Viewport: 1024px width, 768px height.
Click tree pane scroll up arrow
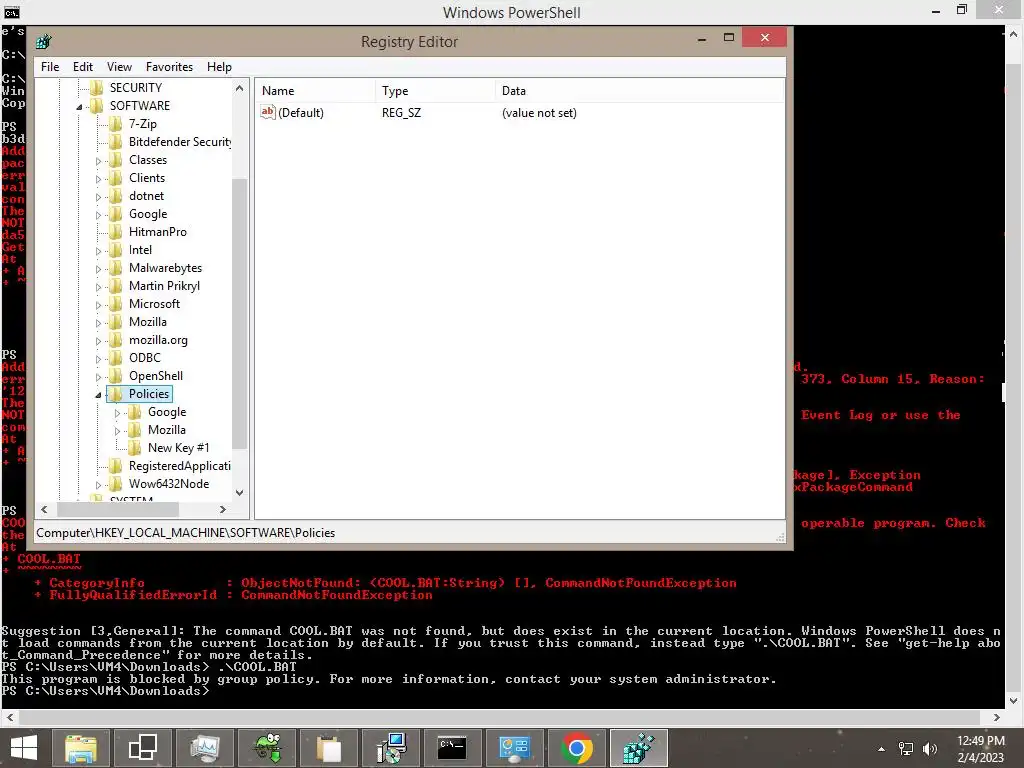(x=240, y=88)
